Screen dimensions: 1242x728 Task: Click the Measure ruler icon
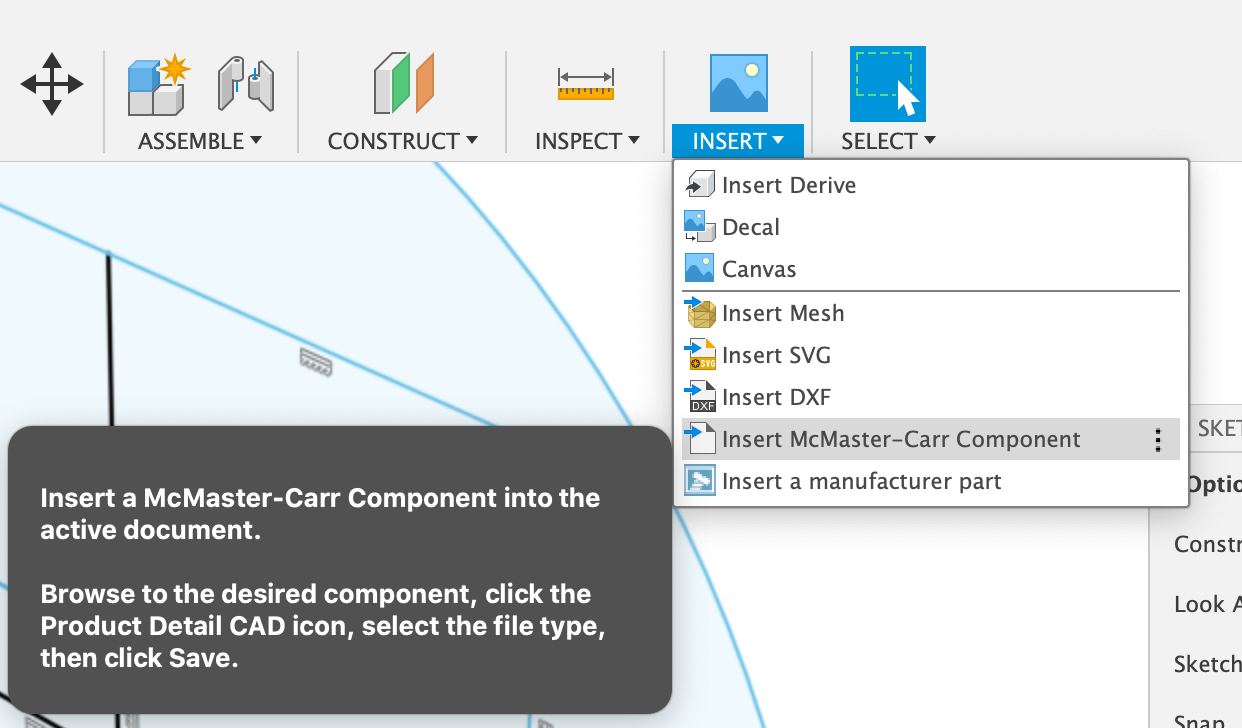pyautogui.click(x=586, y=84)
